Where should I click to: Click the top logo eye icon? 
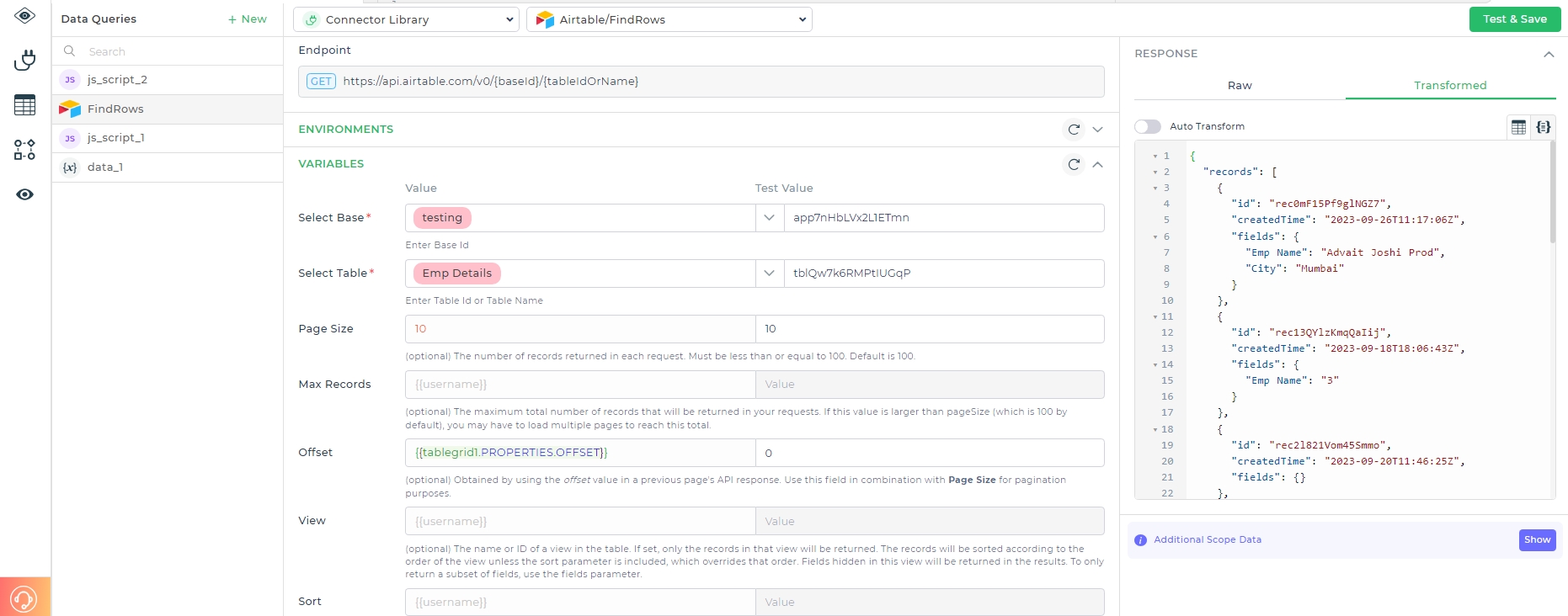[x=25, y=15]
